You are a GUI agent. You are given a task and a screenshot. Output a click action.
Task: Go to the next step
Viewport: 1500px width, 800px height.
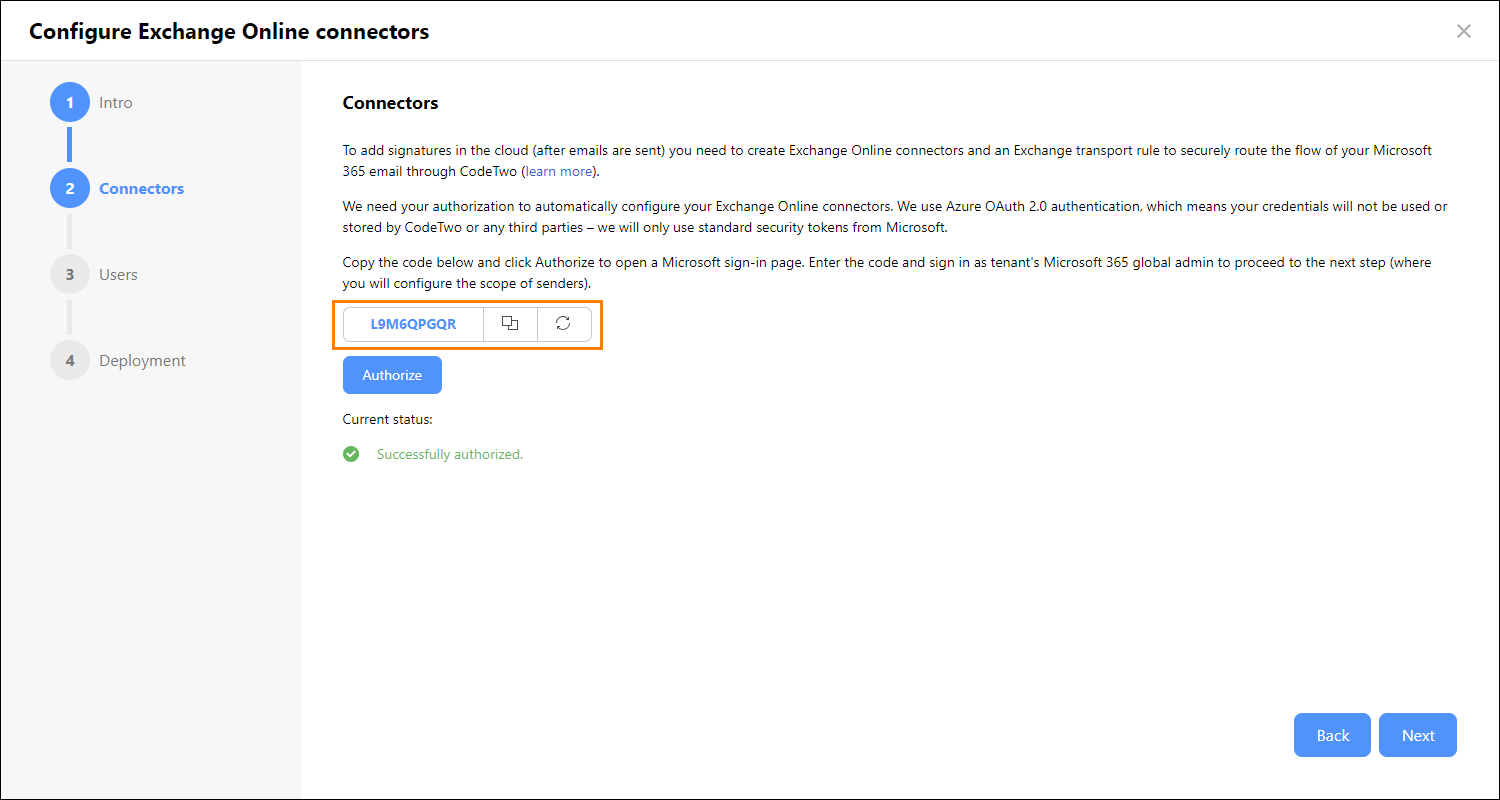coord(1418,735)
